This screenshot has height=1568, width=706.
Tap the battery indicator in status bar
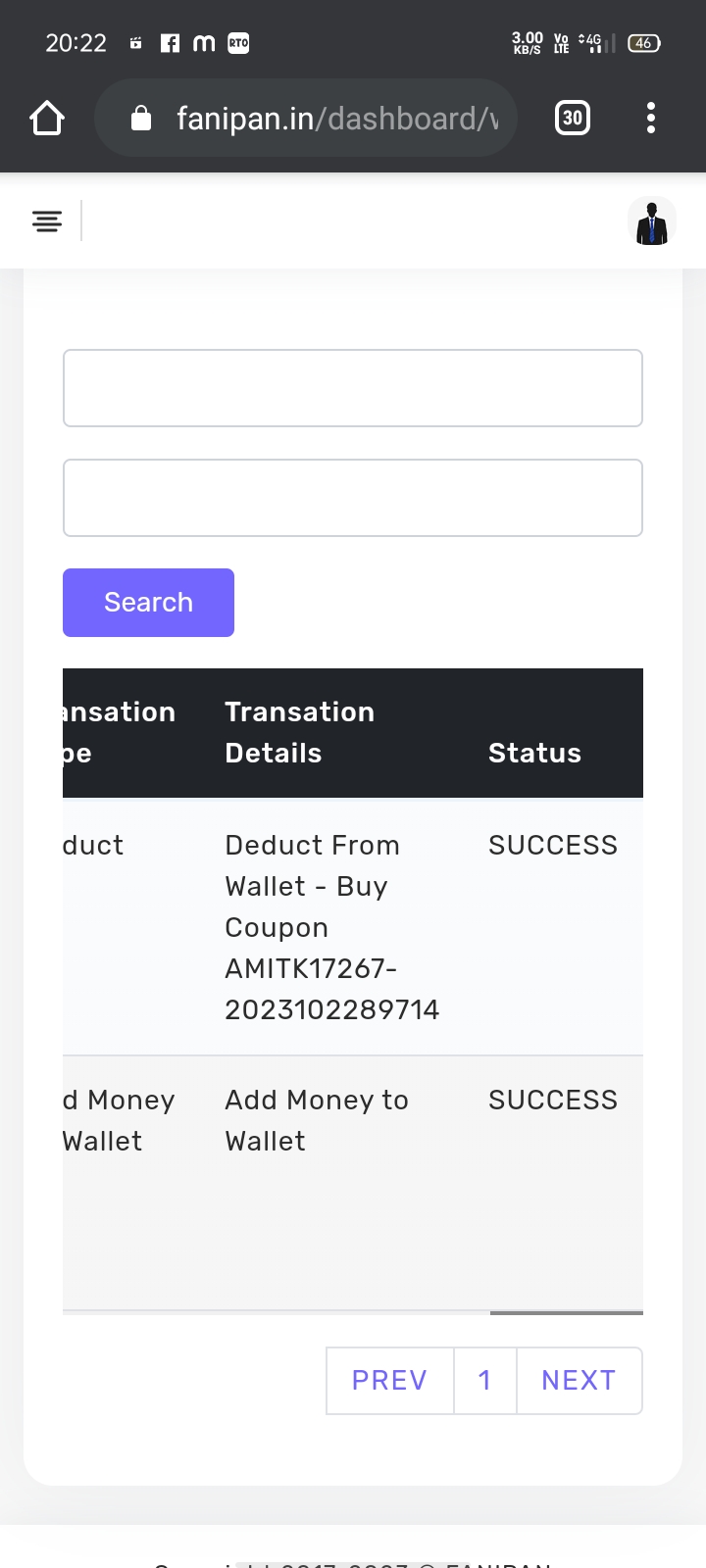pos(643,43)
